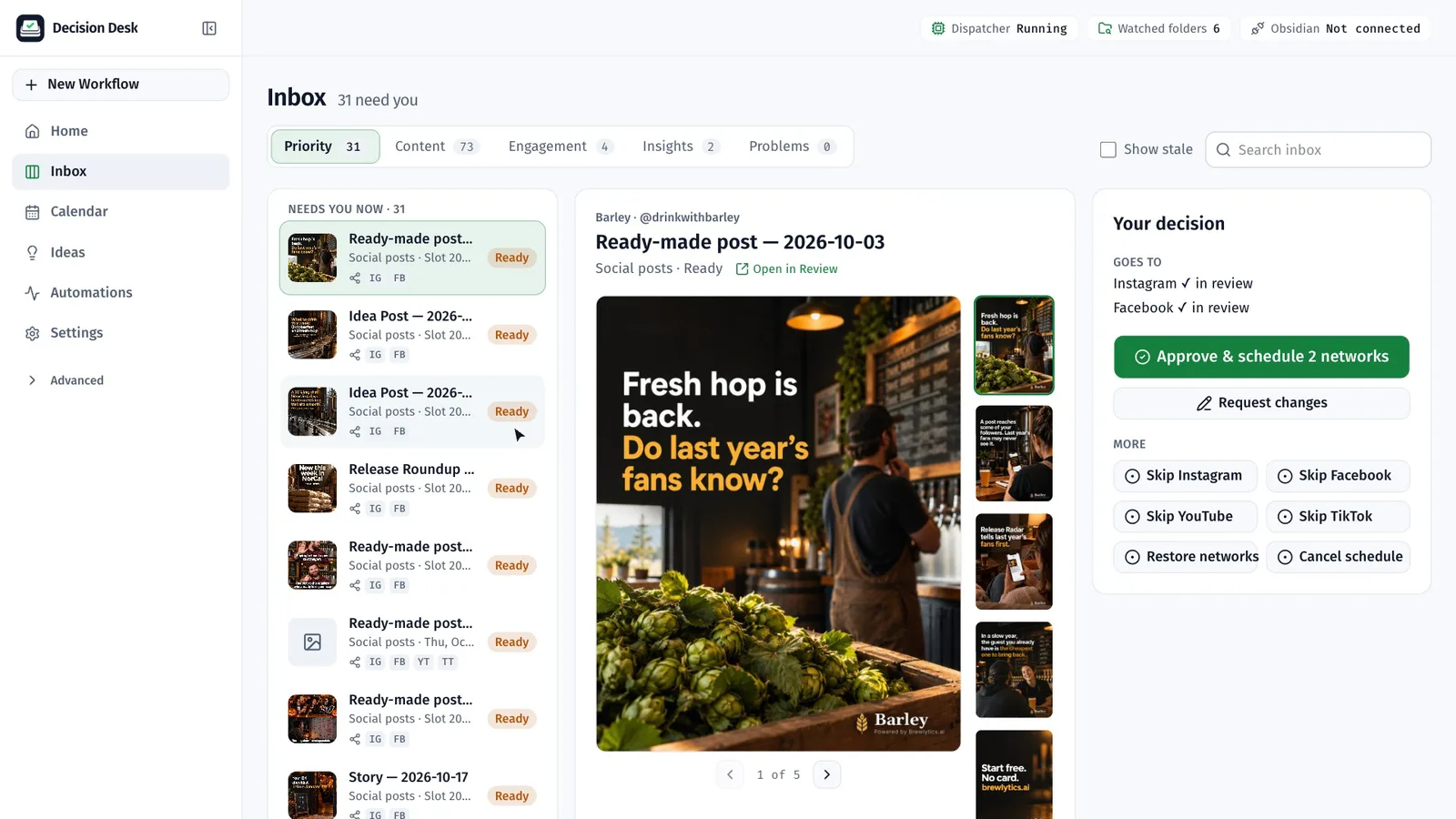Select the 'Fresh hop is back' thumbnail
This screenshot has width=1456, height=819.
[x=1014, y=345]
